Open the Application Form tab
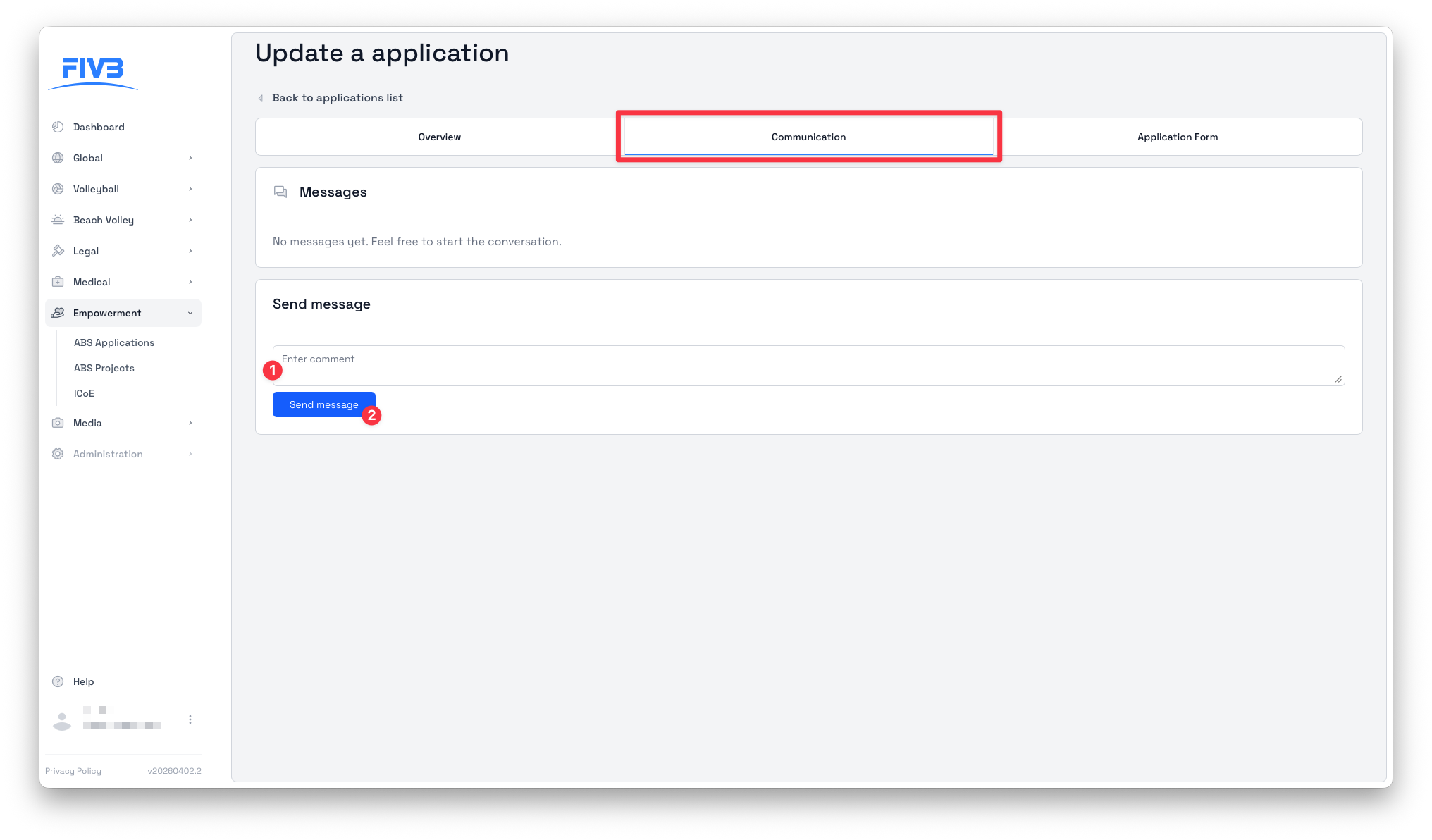The image size is (1432, 840). point(1177,137)
